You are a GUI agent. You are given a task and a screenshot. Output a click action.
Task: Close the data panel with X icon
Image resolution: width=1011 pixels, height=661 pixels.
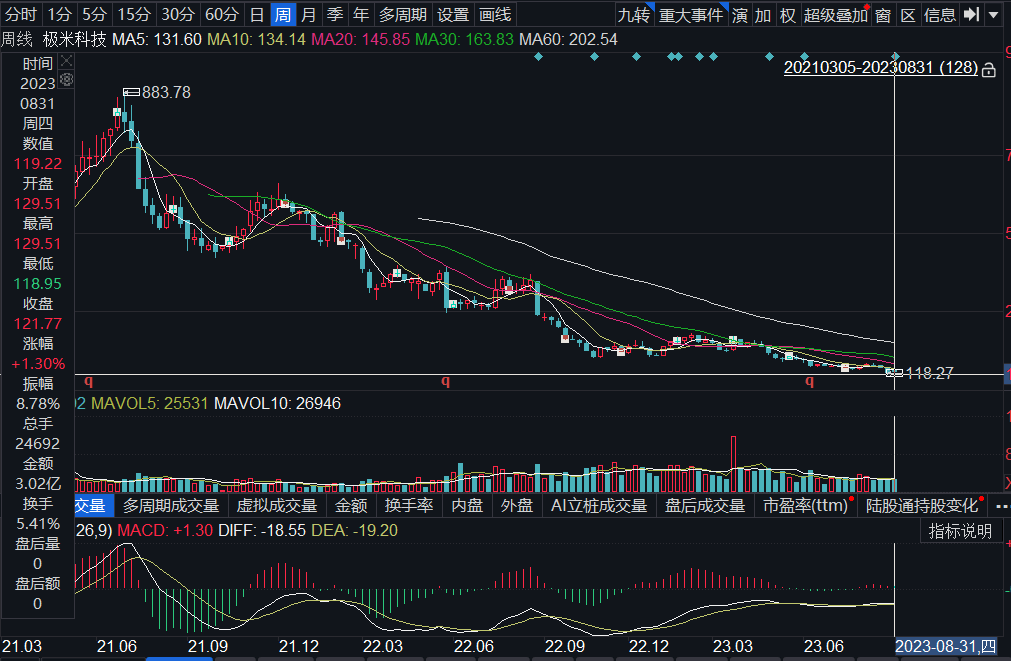[67, 60]
